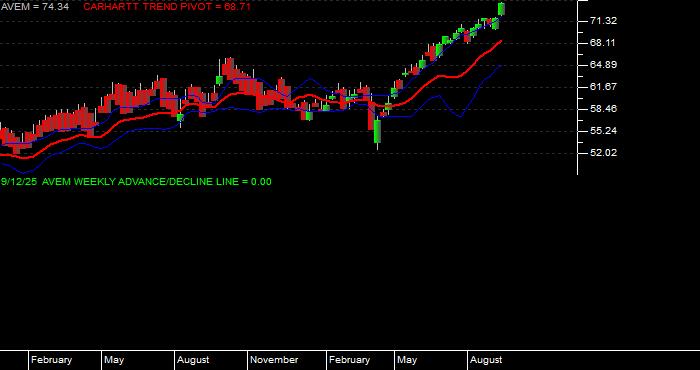Click the first August label on time axis
Screen dimensions: 700x370
[193, 360]
